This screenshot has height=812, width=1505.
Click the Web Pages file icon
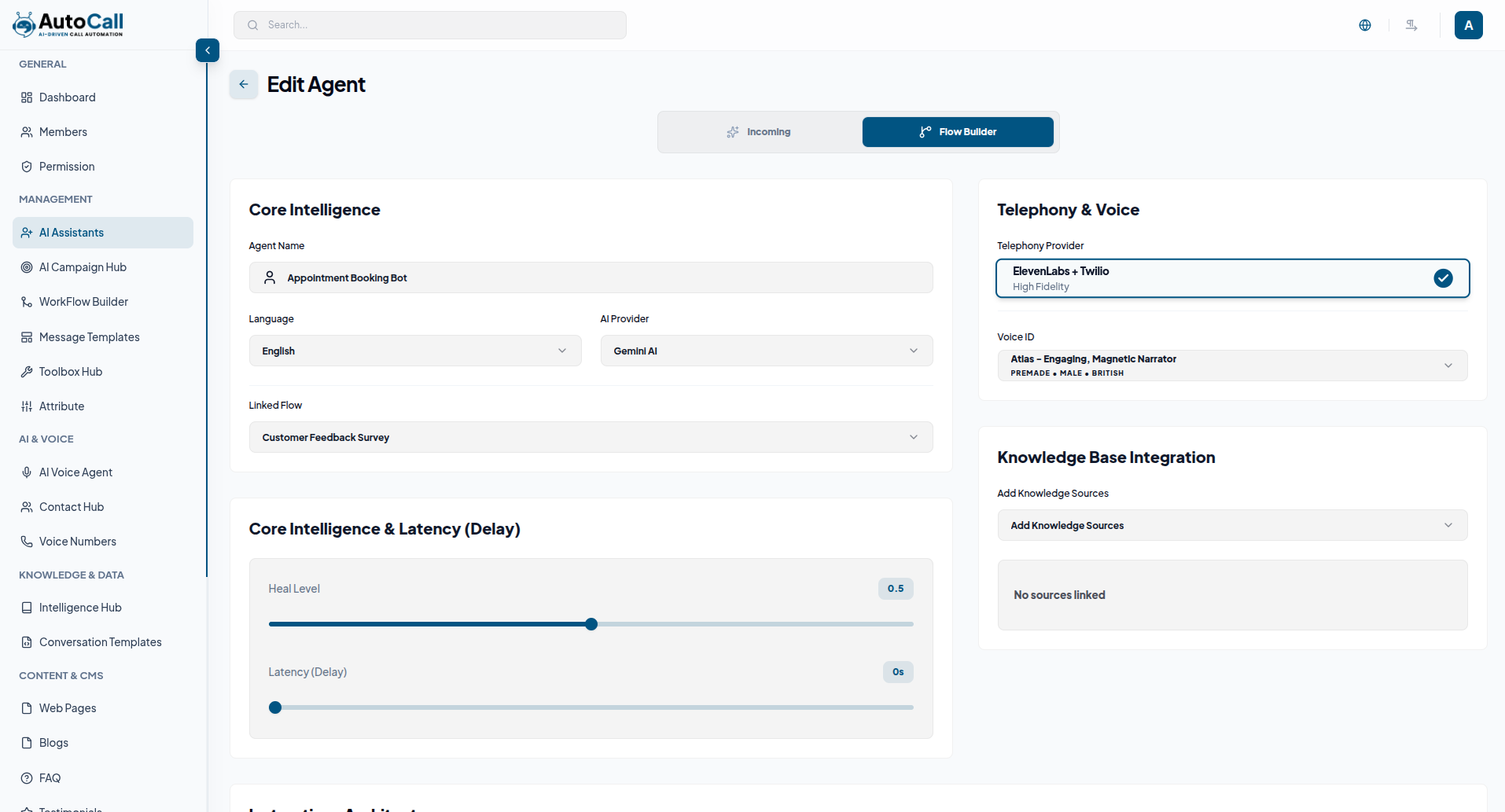27,708
